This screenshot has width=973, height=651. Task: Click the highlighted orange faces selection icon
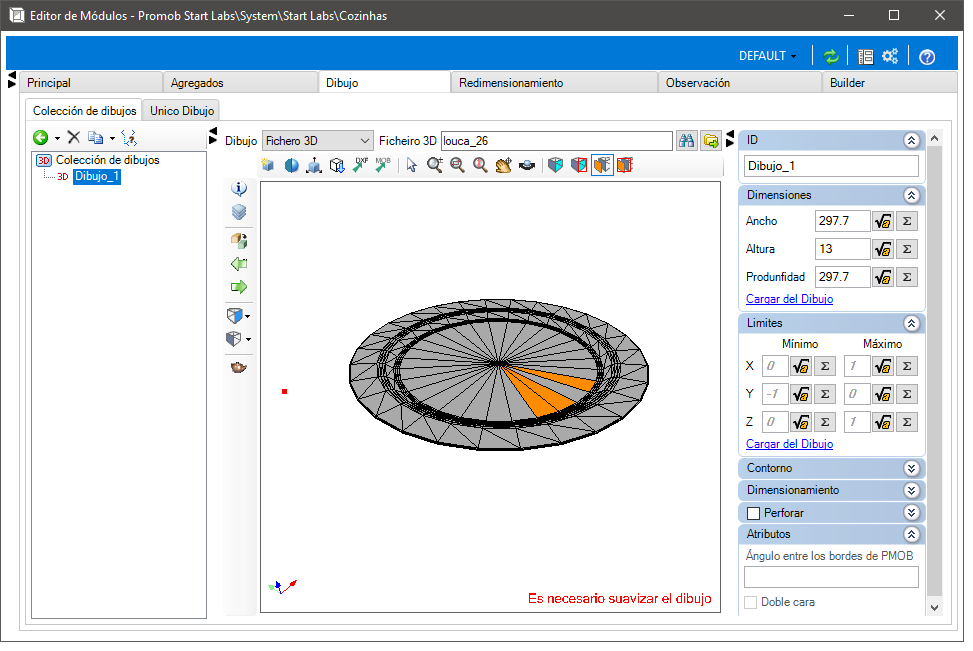pos(602,165)
